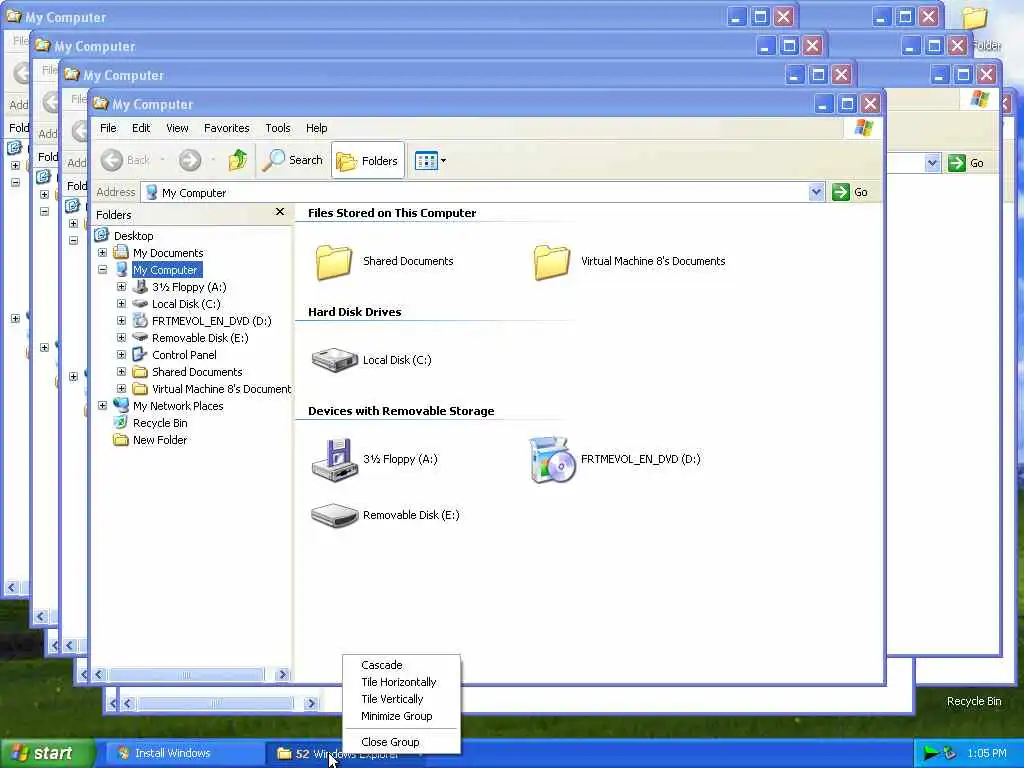Open address dropdown in background window
This screenshot has width=1024, height=768.
click(933, 163)
